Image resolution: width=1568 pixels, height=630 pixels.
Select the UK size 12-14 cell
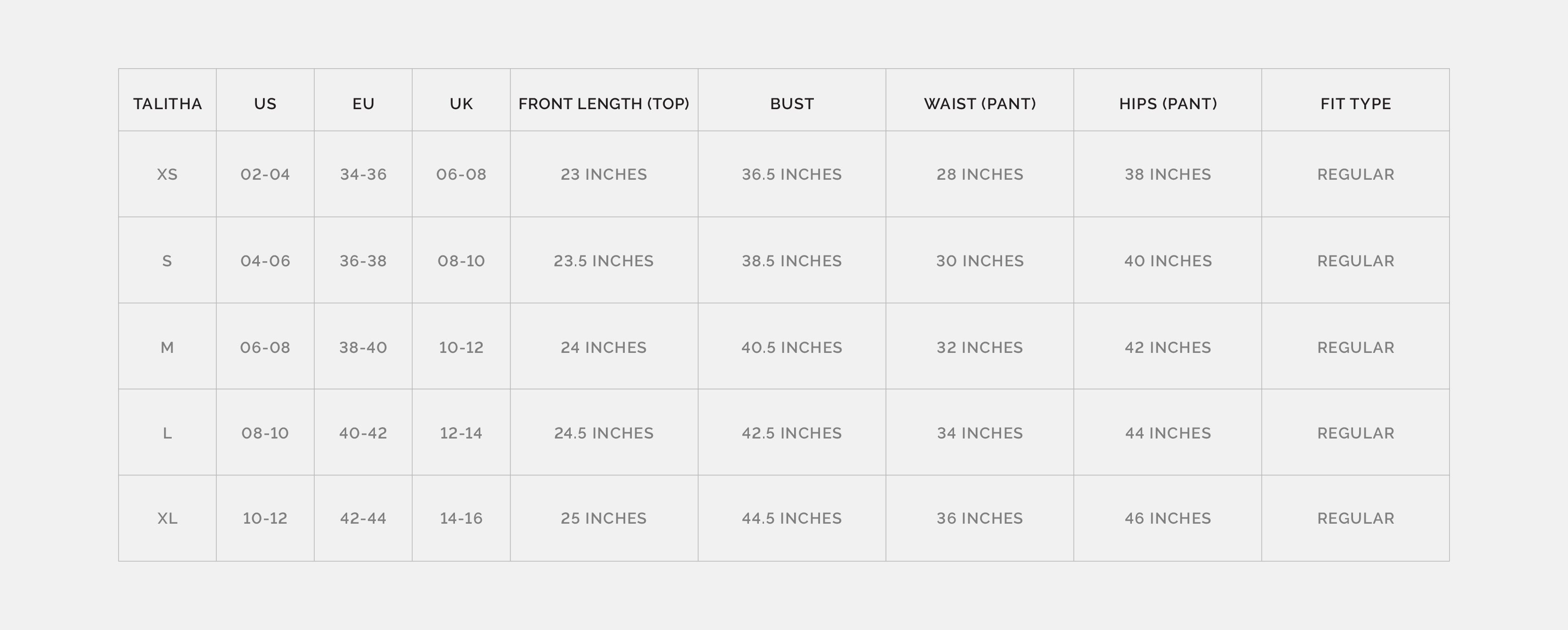(x=461, y=433)
